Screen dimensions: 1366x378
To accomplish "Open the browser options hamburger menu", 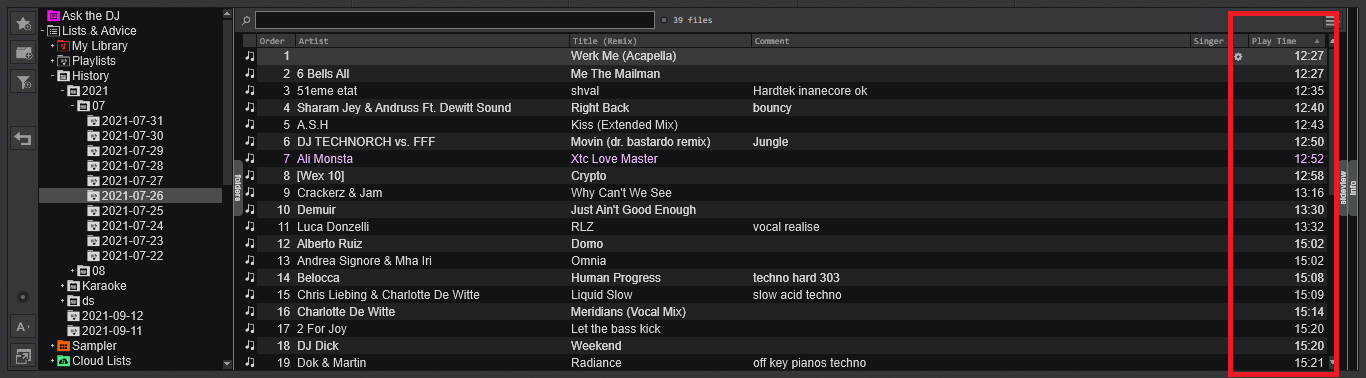I will tap(1330, 20).
